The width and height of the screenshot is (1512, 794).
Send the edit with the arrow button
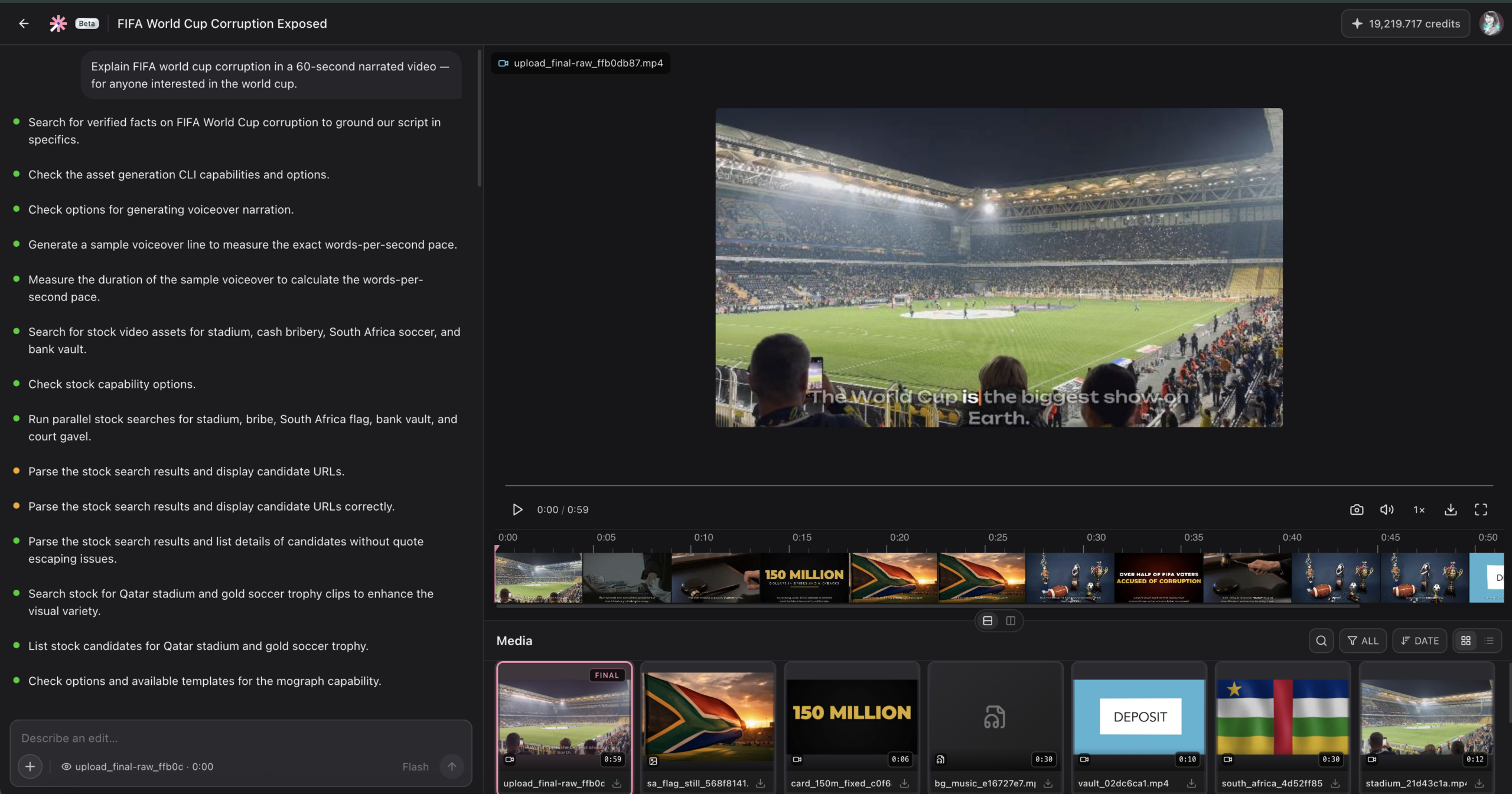pos(452,766)
